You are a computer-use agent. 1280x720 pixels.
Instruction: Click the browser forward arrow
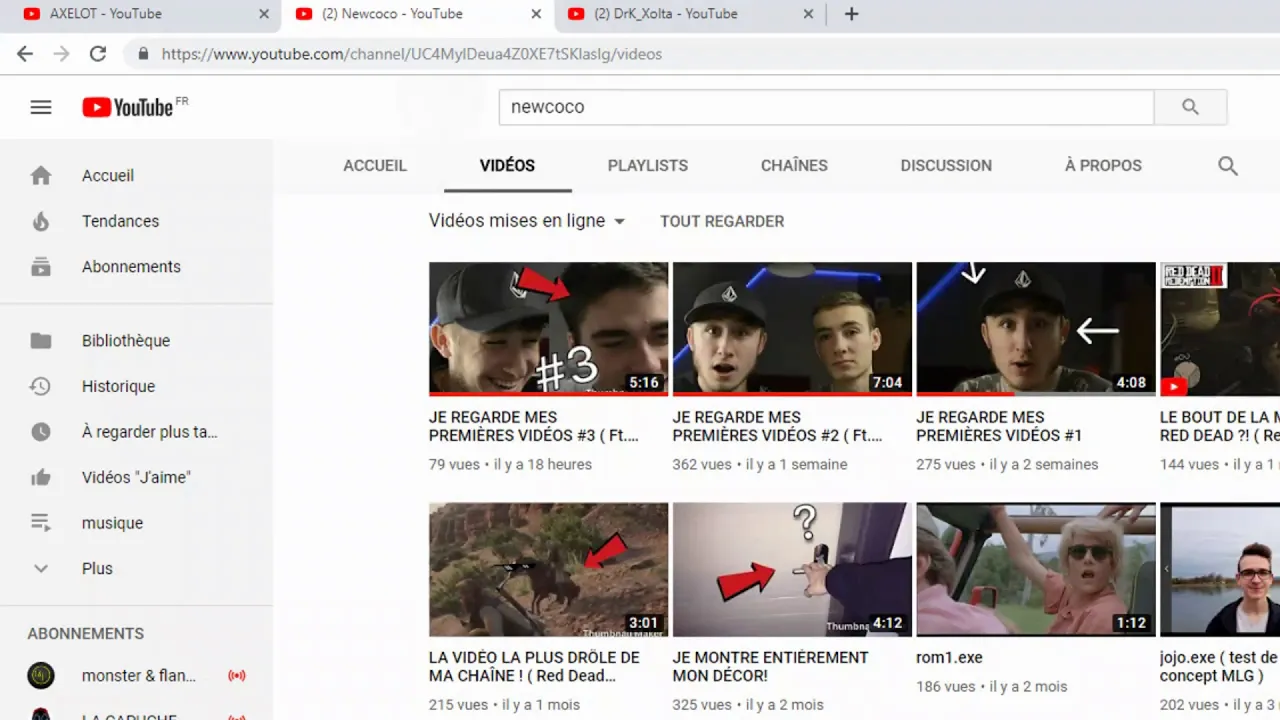click(x=62, y=54)
